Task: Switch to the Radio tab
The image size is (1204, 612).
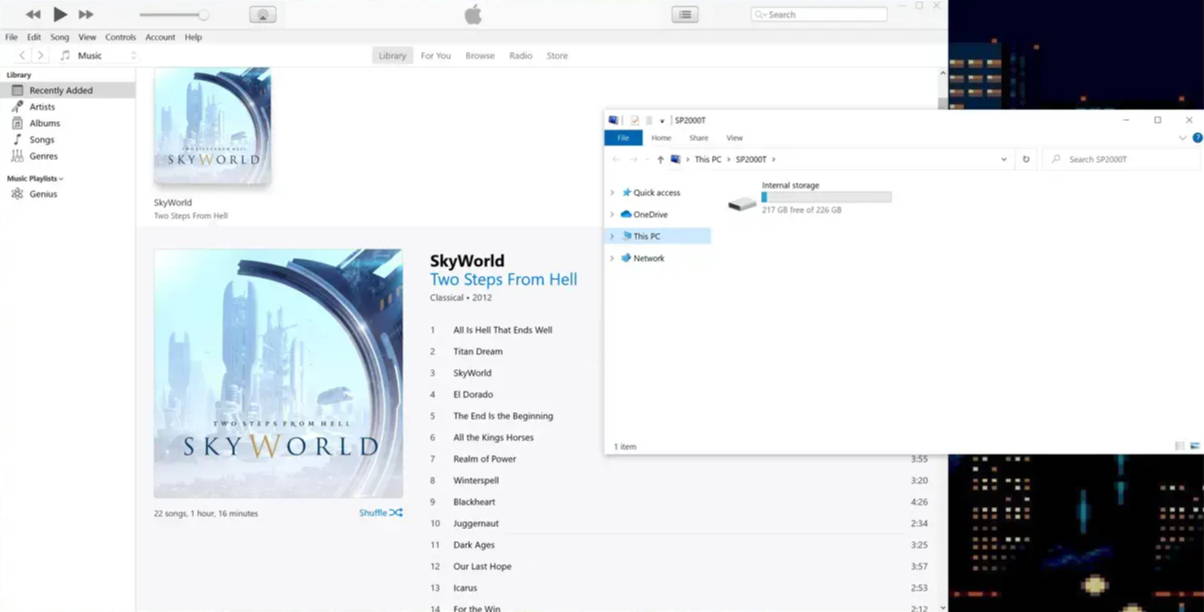Action: pos(520,56)
